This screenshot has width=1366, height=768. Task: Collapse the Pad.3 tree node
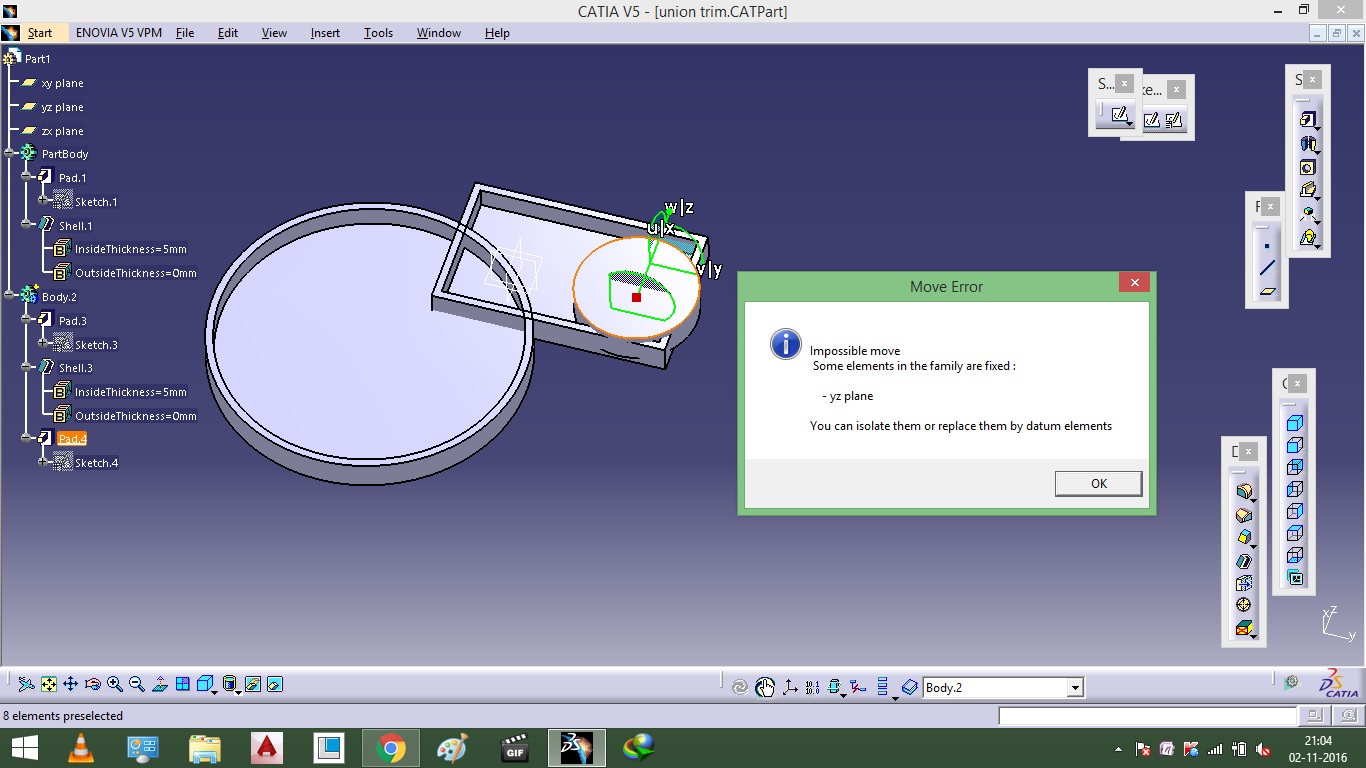[x=27, y=320]
